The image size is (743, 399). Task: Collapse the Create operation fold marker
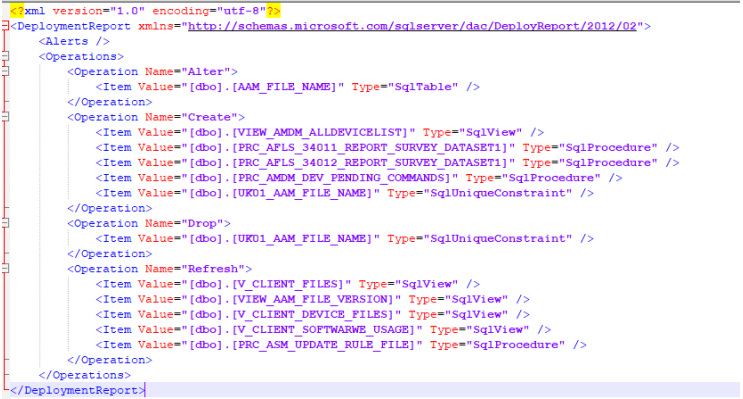coord(5,117)
